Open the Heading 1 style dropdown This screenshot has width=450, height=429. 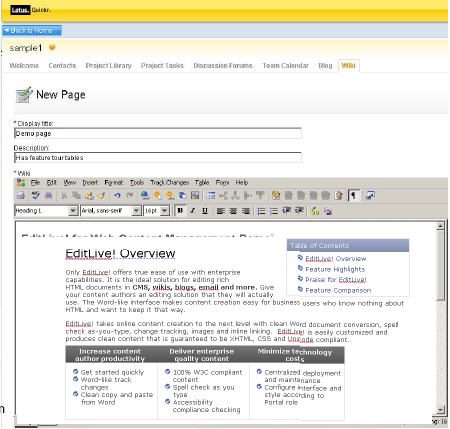coord(73,211)
